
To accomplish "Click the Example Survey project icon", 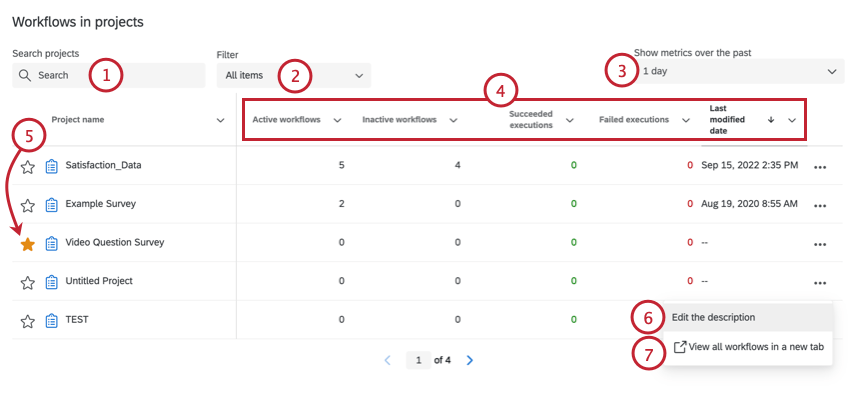I will 52,205.
